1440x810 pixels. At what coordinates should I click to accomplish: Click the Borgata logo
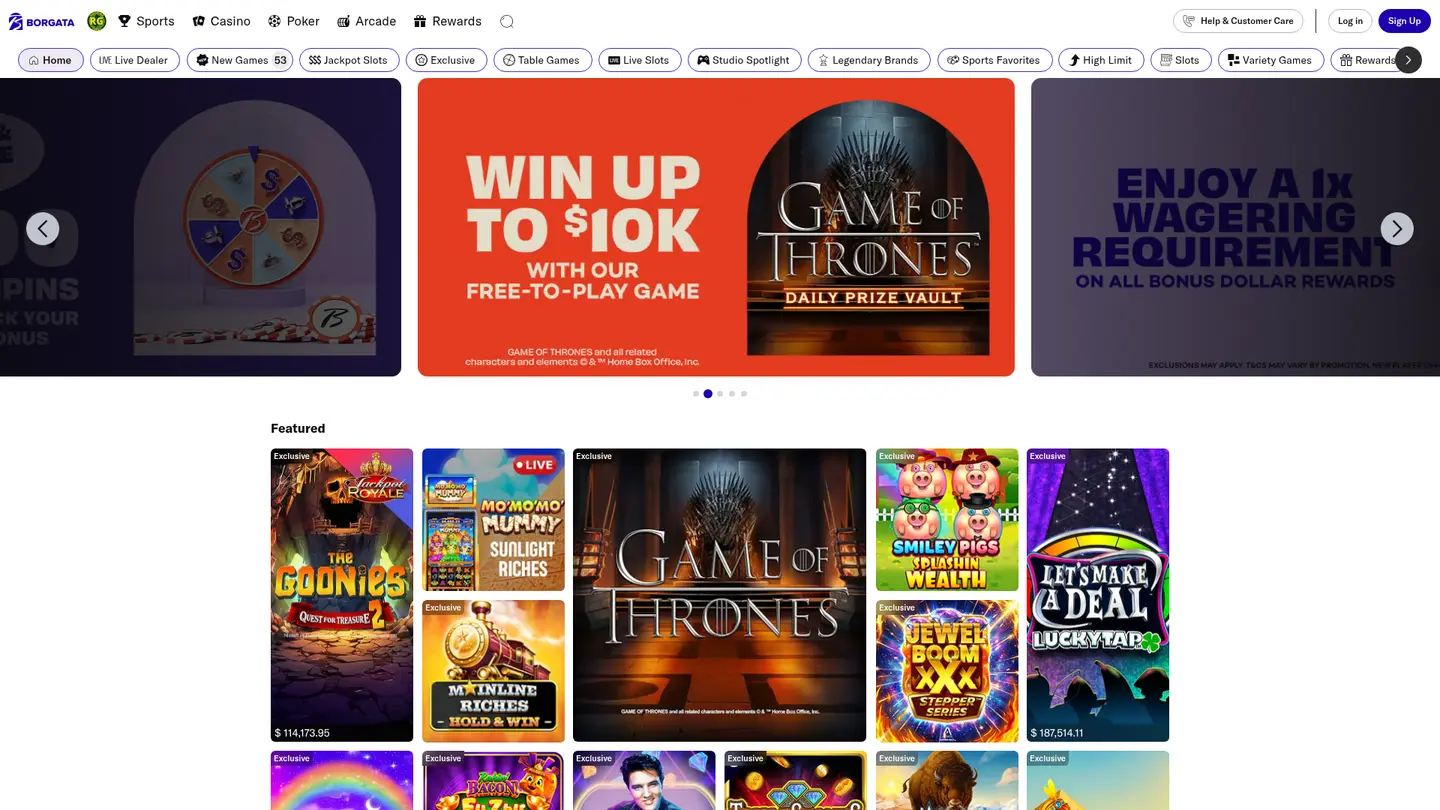click(x=42, y=21)
